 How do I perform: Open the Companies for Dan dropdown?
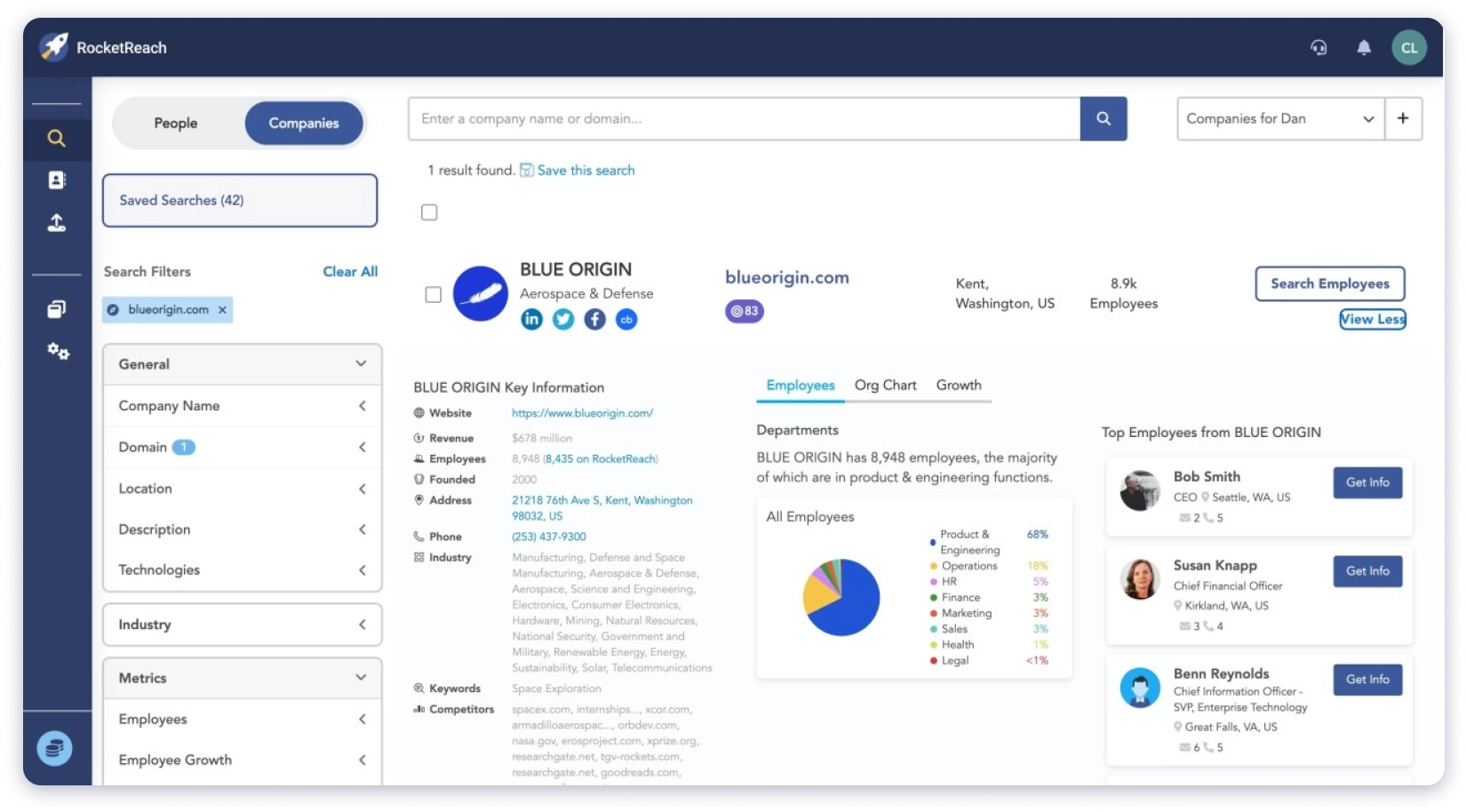pos(1280,118)
